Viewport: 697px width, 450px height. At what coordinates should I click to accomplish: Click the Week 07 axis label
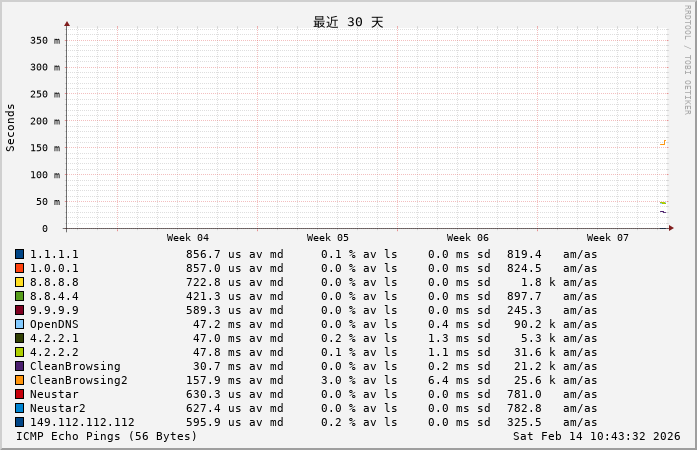coord(608,238)
